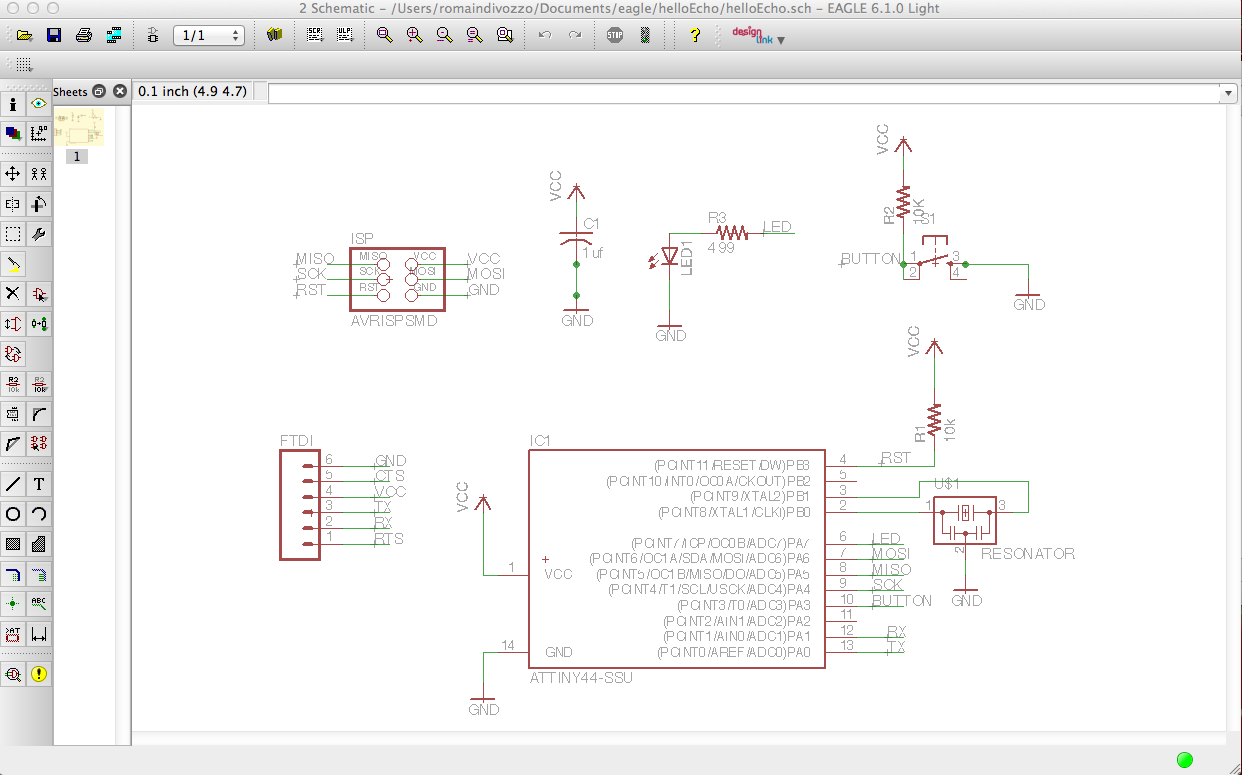Toggle the Show (eye) tool
1242x775 pixels.
click(x=39, y=104)
